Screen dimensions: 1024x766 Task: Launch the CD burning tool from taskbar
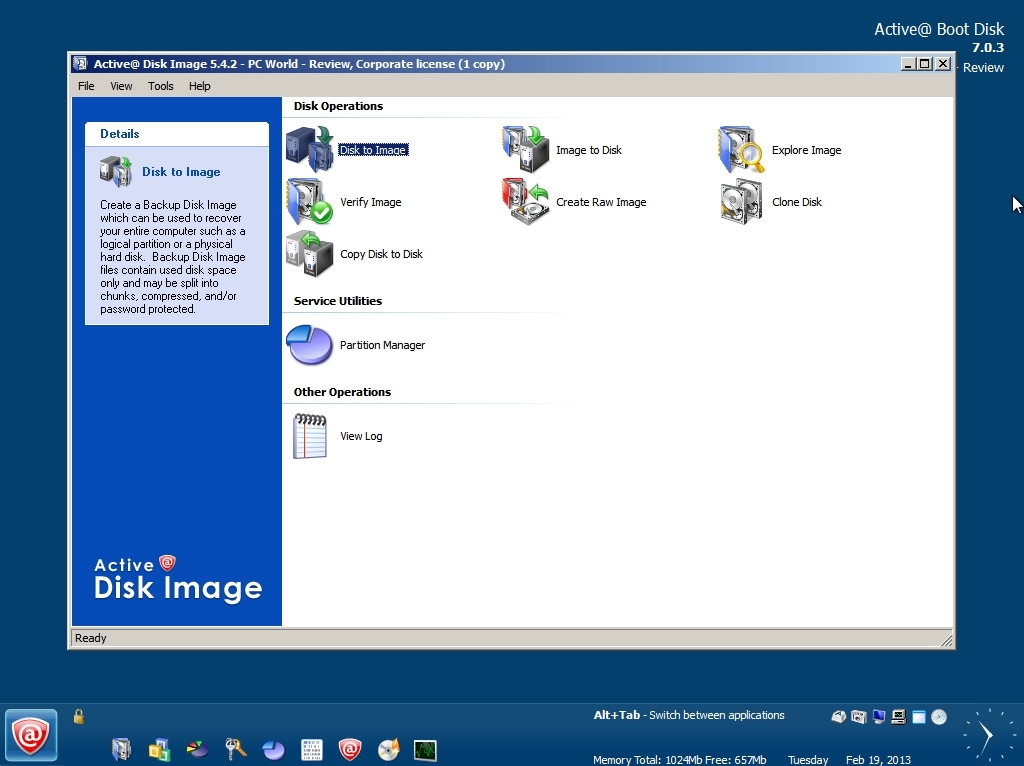click(x=388, y=749)
